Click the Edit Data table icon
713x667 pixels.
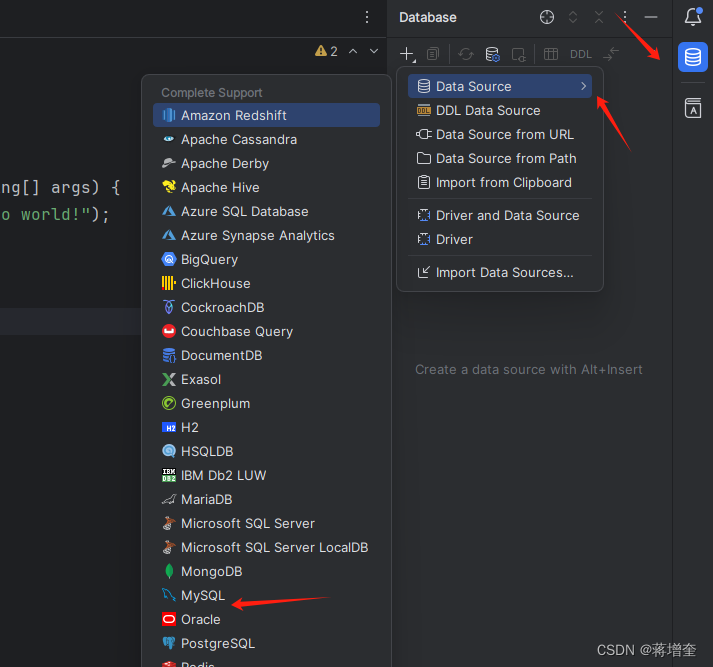(x=551, y=54)
